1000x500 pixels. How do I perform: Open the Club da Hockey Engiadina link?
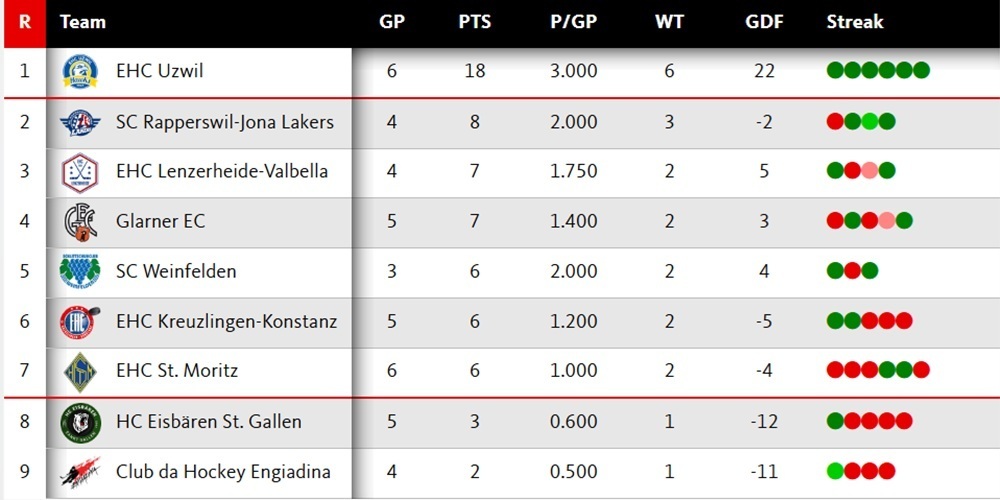pos(223,471)
